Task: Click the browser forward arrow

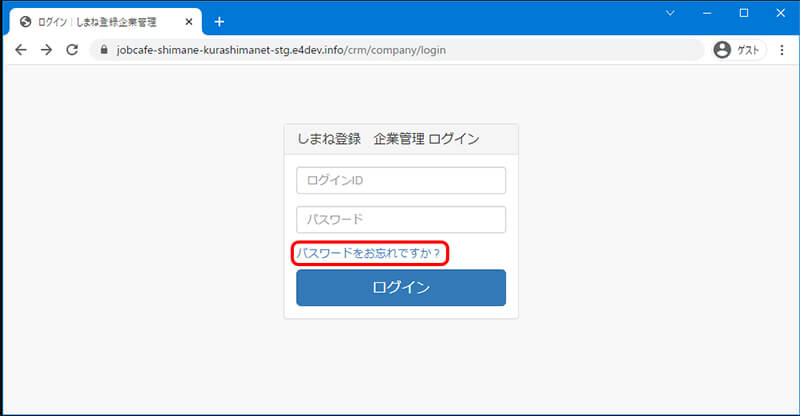Action: point(46,50)
